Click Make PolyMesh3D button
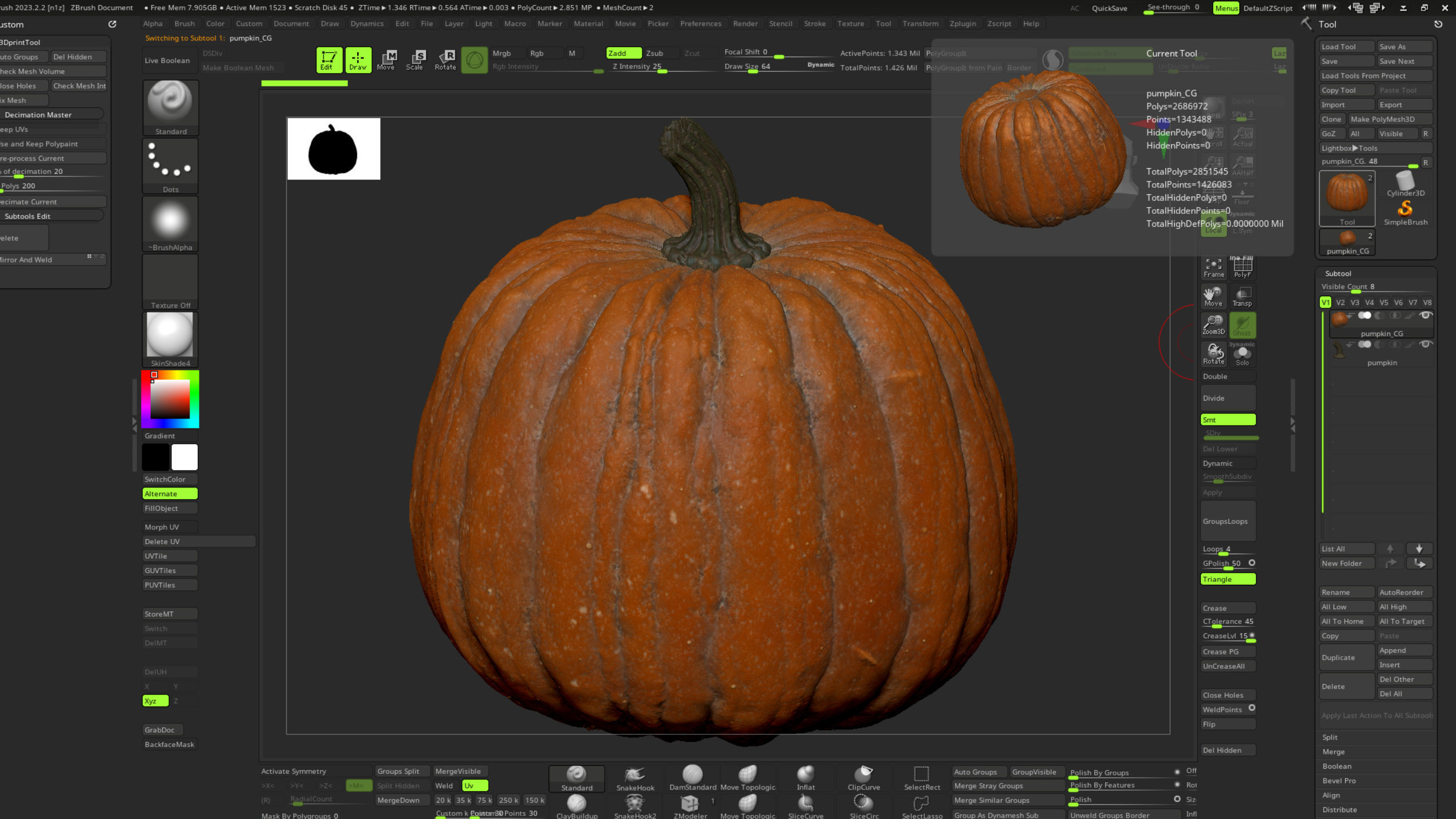Viewport: 1456px width, 819px height. click(1390, 119)
